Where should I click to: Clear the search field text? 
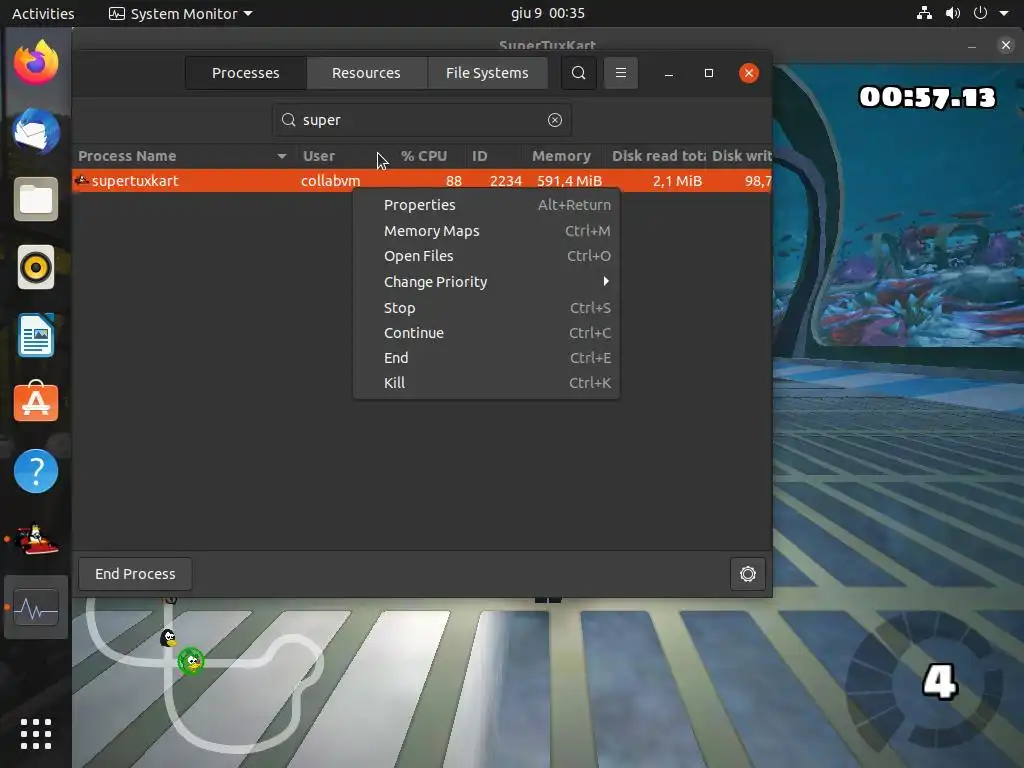[554, 120]
